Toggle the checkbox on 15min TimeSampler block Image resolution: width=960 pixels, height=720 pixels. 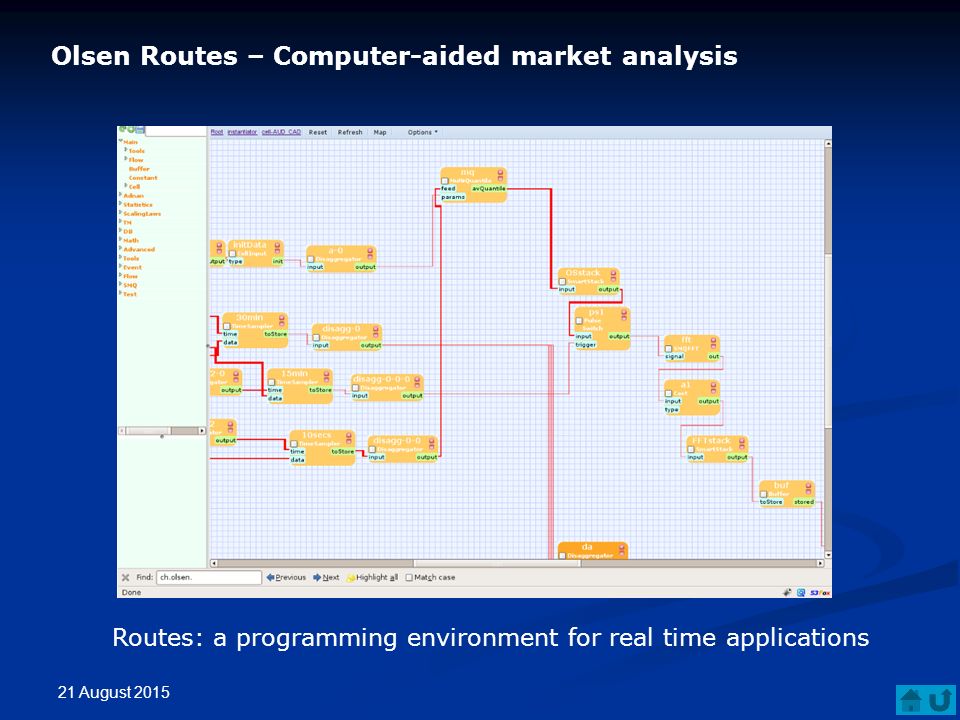[x=271, y=382]
